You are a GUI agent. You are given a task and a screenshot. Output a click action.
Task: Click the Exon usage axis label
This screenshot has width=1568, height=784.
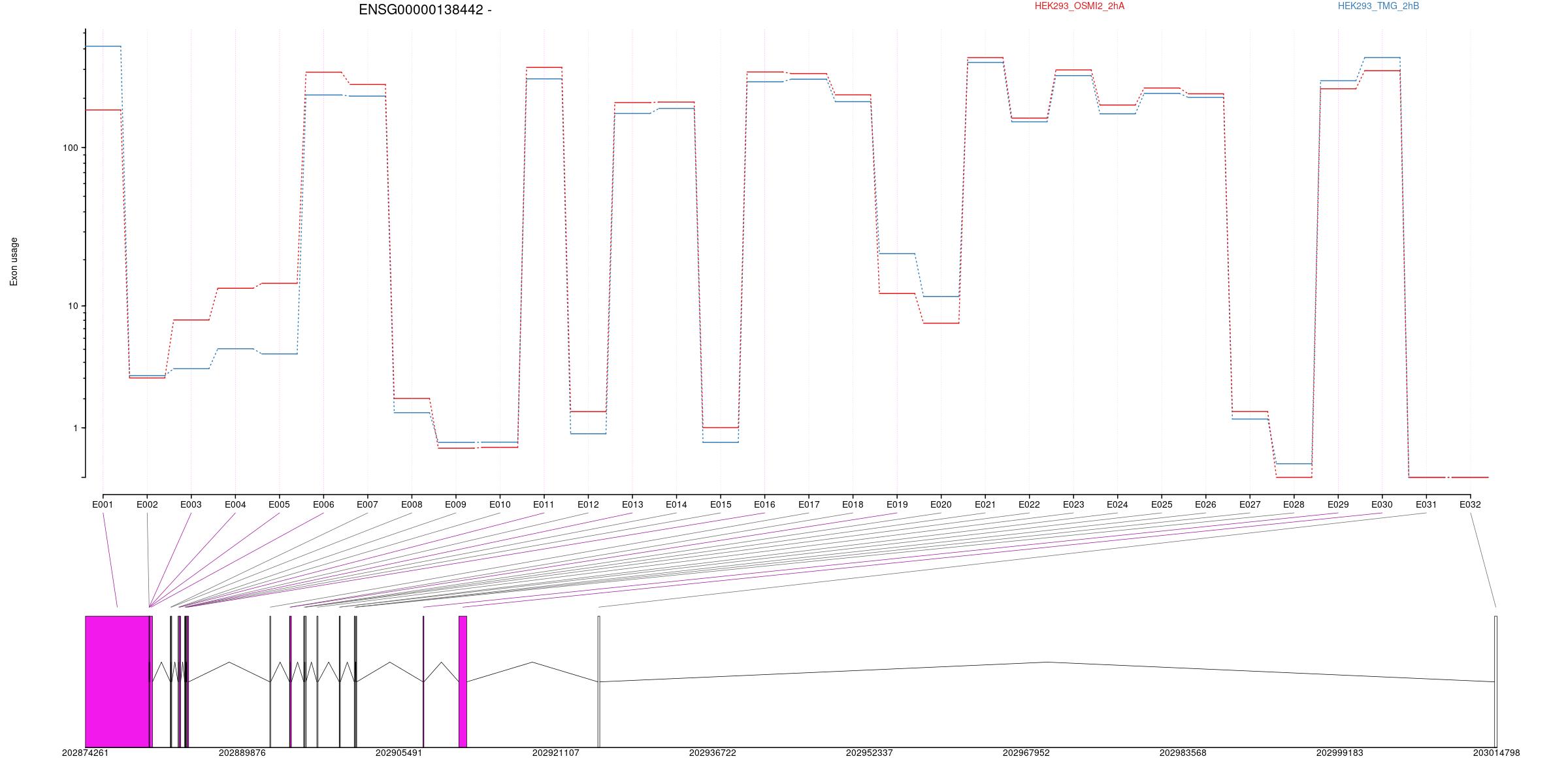14,261
